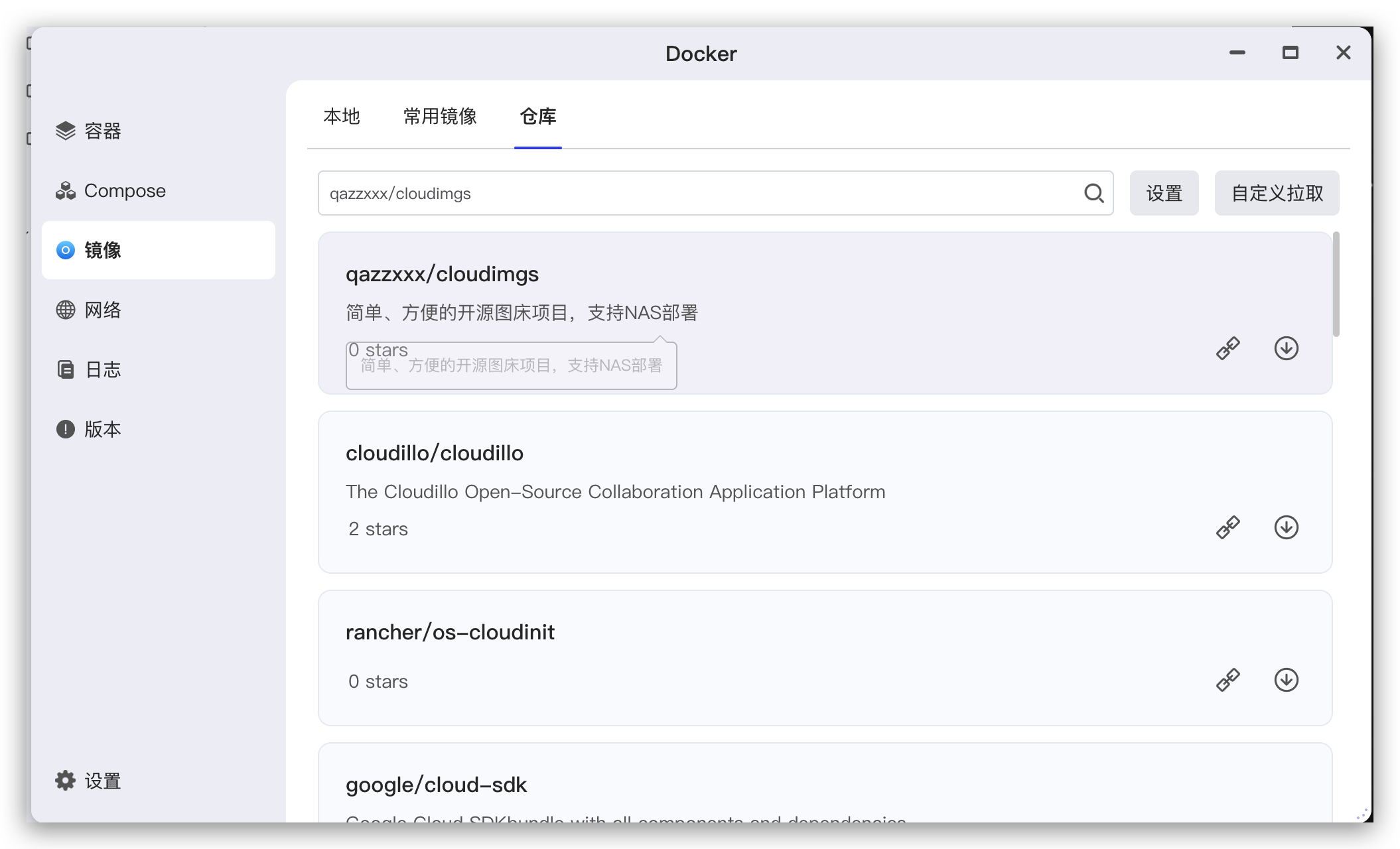Screen dimensions: 1400x849
Task: Click the search magnifier icon
Action: (x=1093, y=193)
